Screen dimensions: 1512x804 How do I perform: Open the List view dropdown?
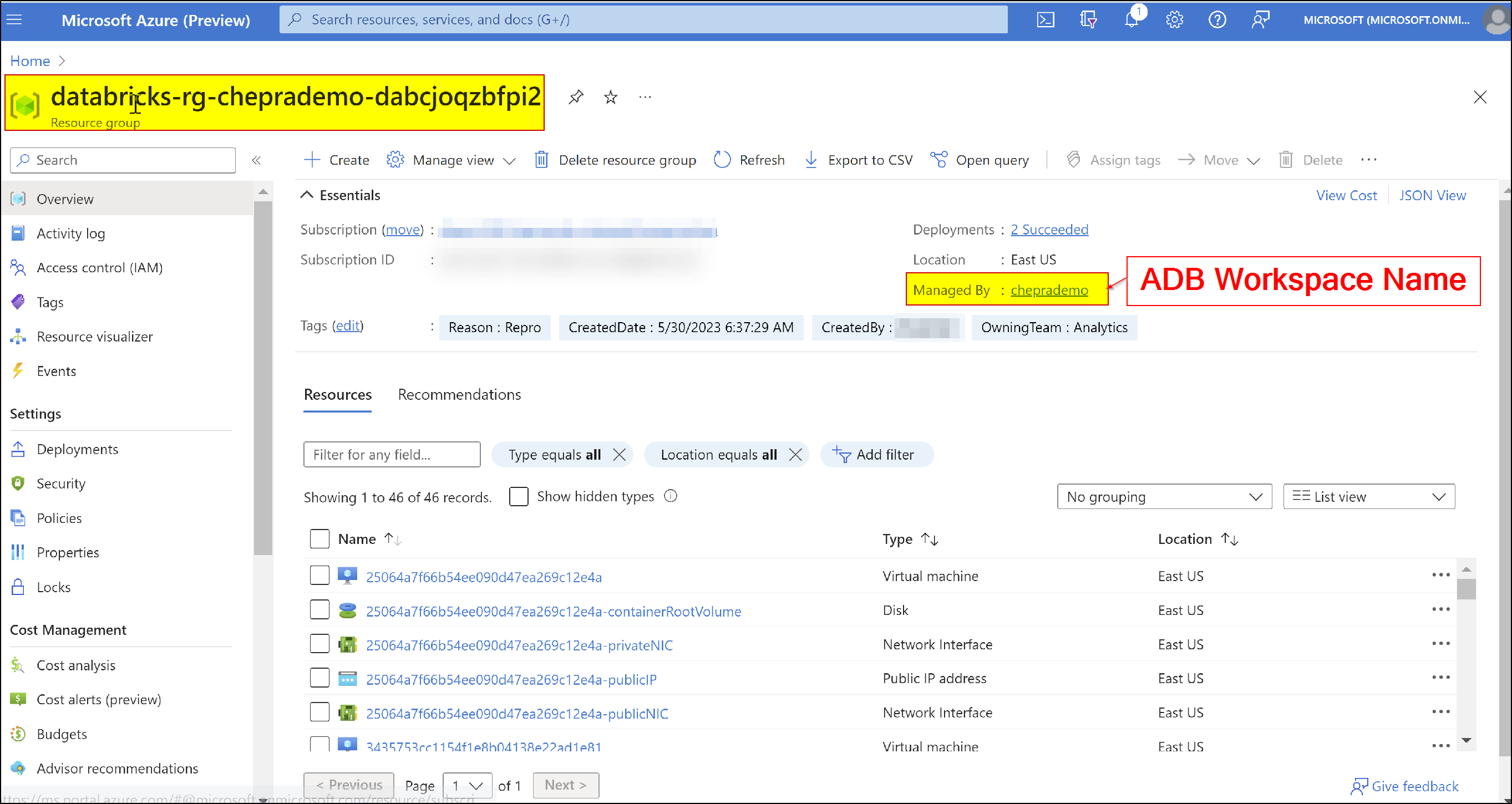(x=1369, y=497)
